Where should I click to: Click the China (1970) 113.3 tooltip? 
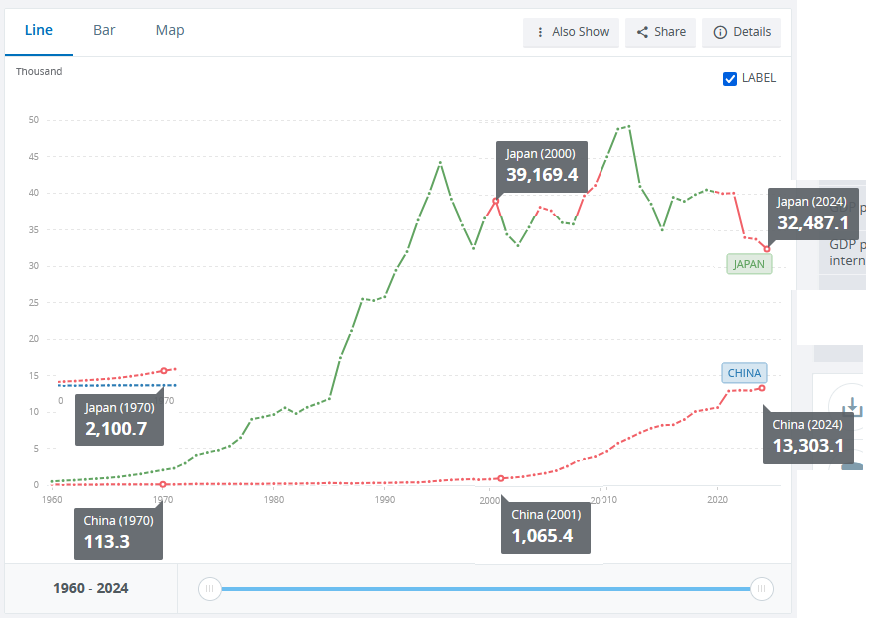[x=118, y=532]
